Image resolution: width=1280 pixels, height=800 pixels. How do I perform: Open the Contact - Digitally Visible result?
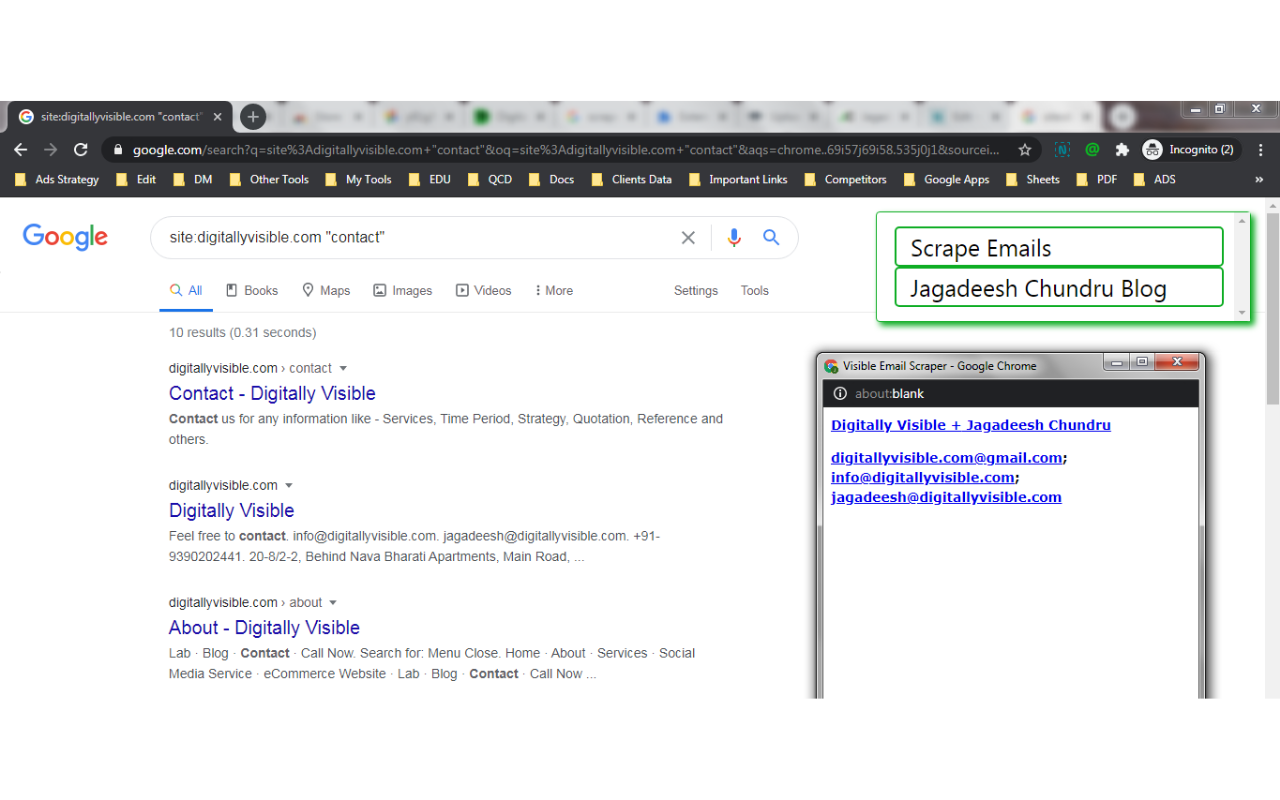[272, 394]
